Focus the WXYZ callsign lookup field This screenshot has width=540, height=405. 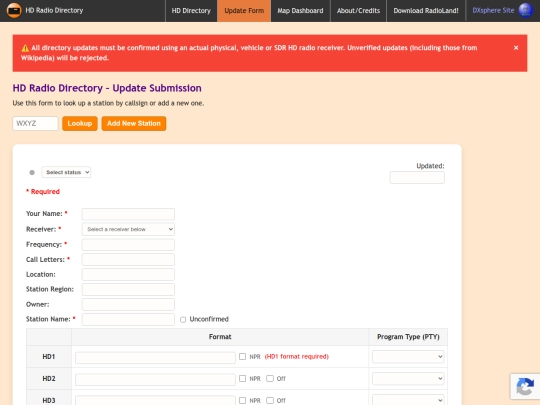(x=35, y=123)
